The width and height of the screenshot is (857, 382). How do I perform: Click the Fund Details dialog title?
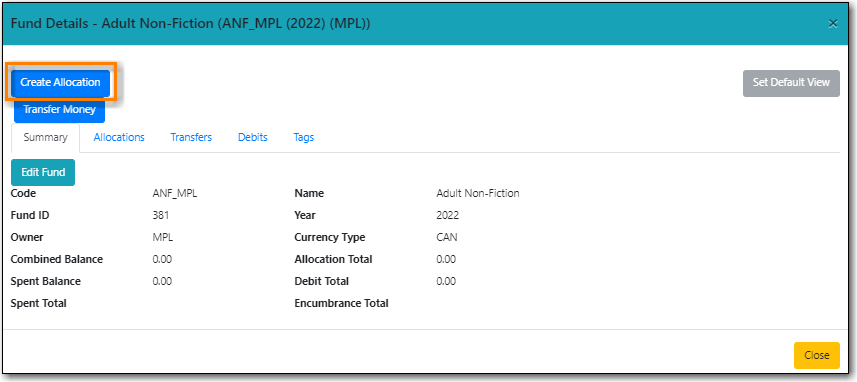(191, 23)
